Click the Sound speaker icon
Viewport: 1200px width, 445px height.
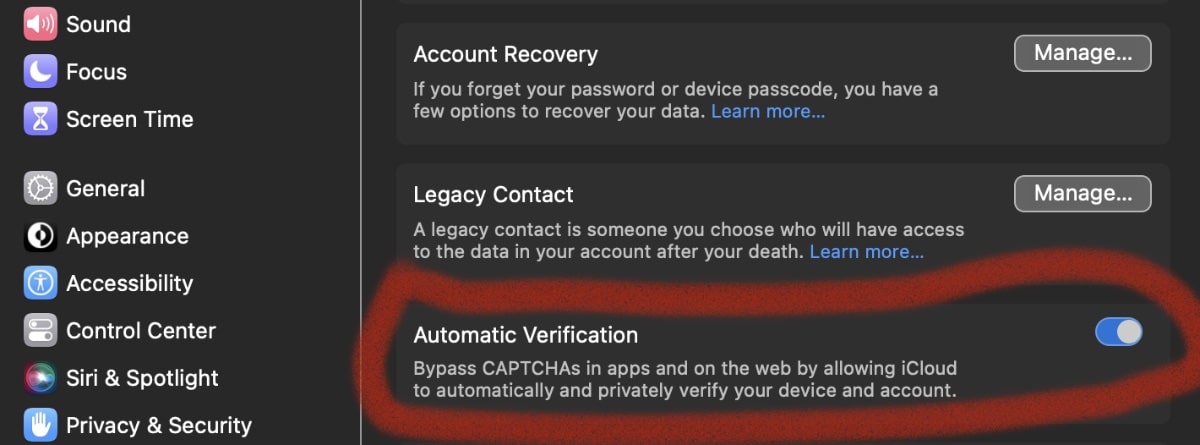click(x=40, y=23)
